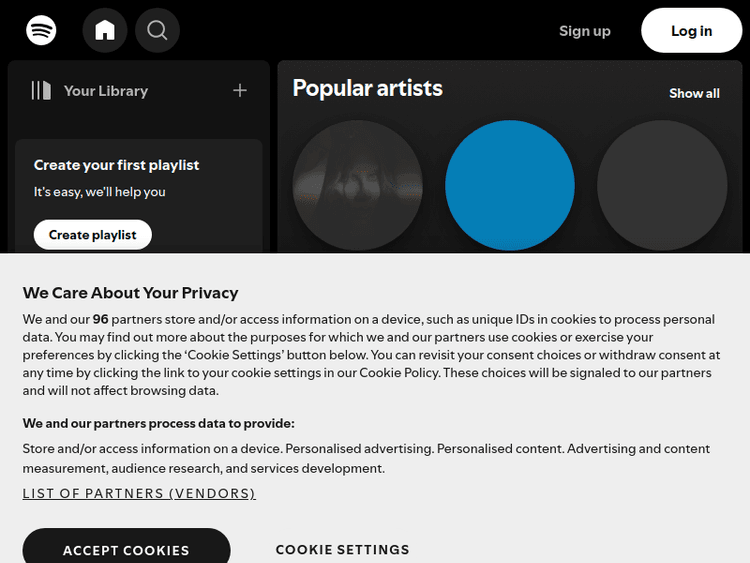Show all popular artists
Viewport: 750px width, 563px height.
coord(694,93)
